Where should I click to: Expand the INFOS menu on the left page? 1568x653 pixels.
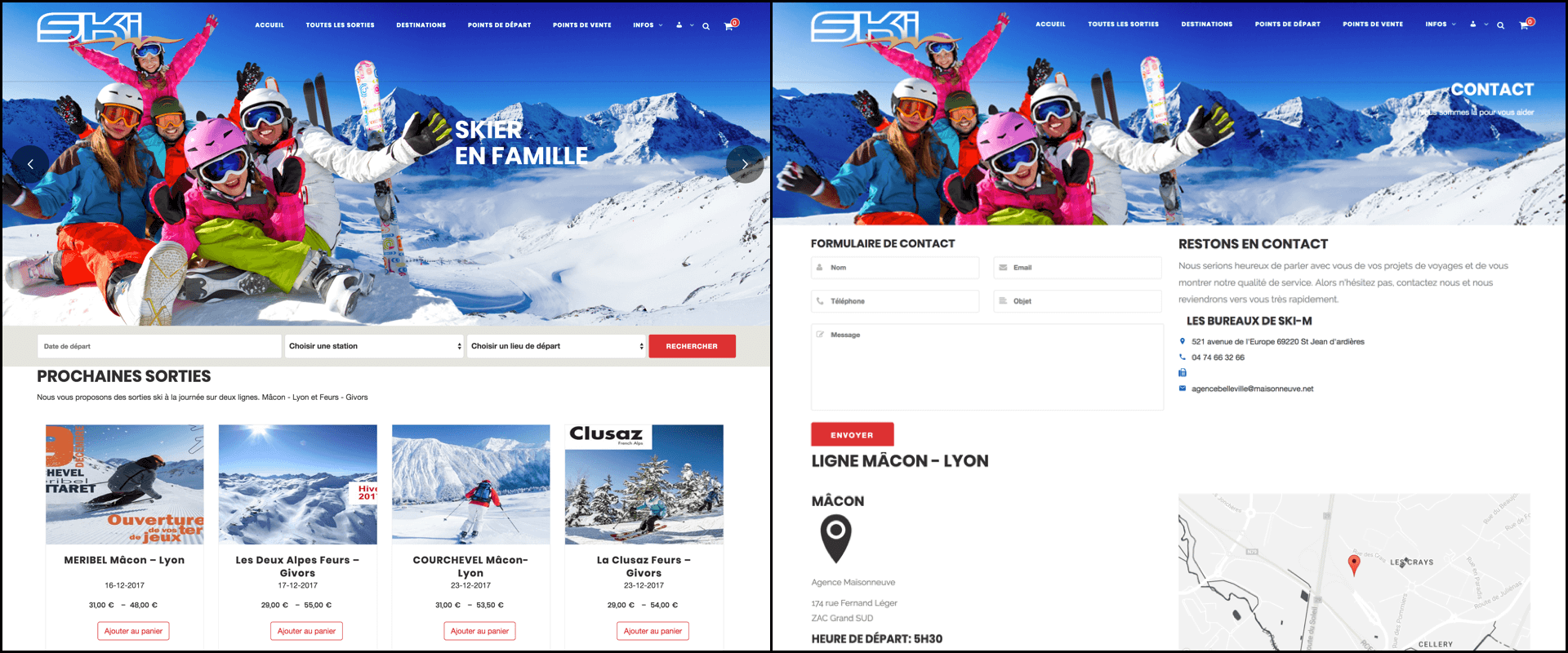[648, 25]
